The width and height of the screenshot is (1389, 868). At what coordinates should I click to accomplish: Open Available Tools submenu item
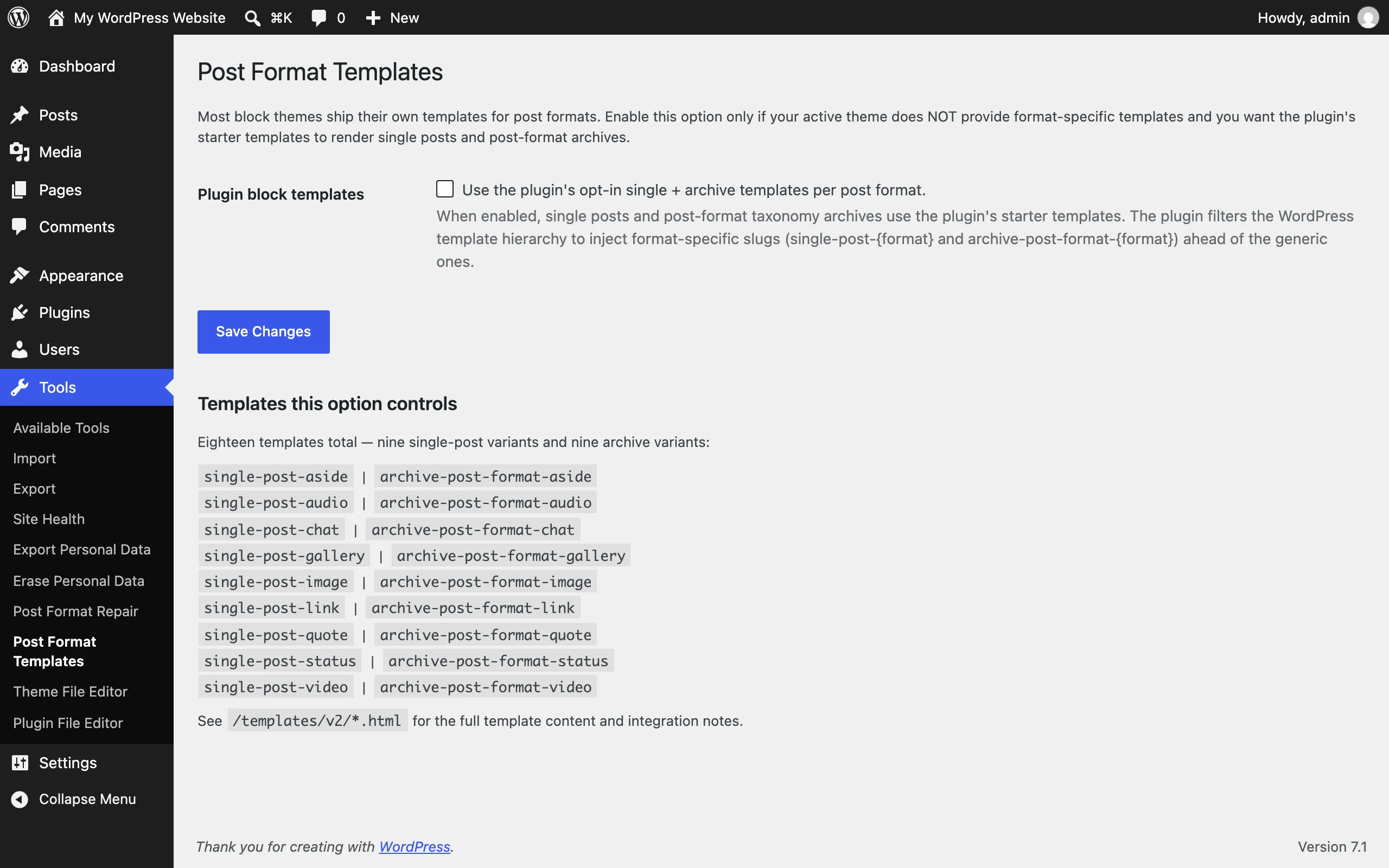pyautogui.click(x=61, y=427)
